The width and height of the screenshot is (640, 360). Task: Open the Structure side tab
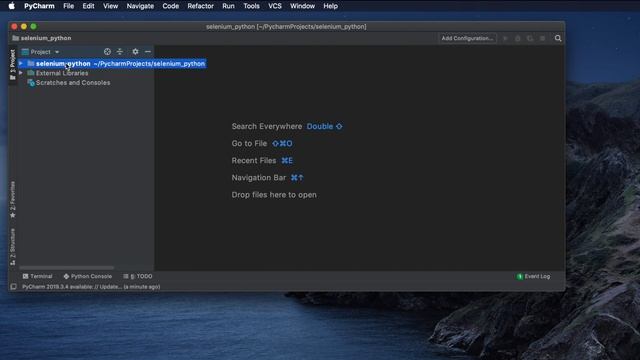coord(13,247)
